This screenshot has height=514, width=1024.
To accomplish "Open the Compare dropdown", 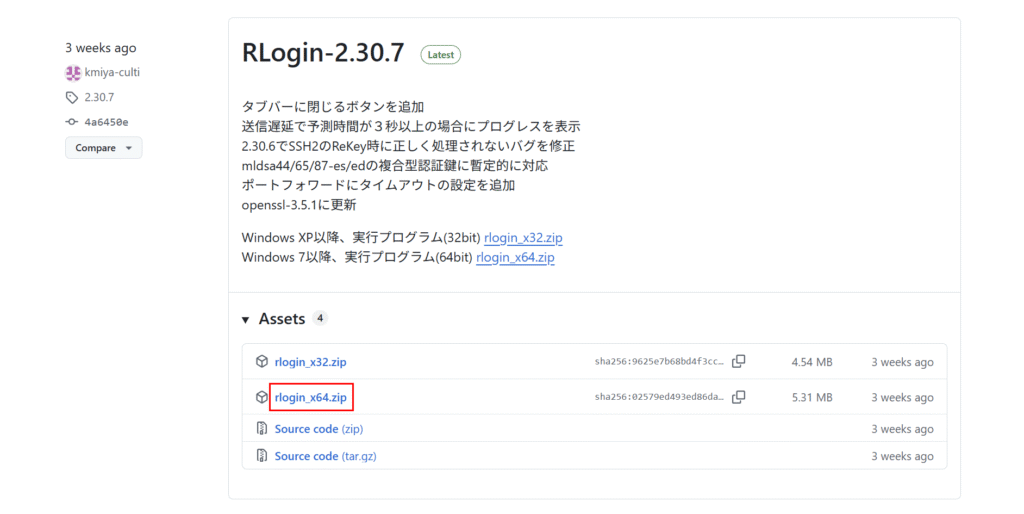I will 104,148.
